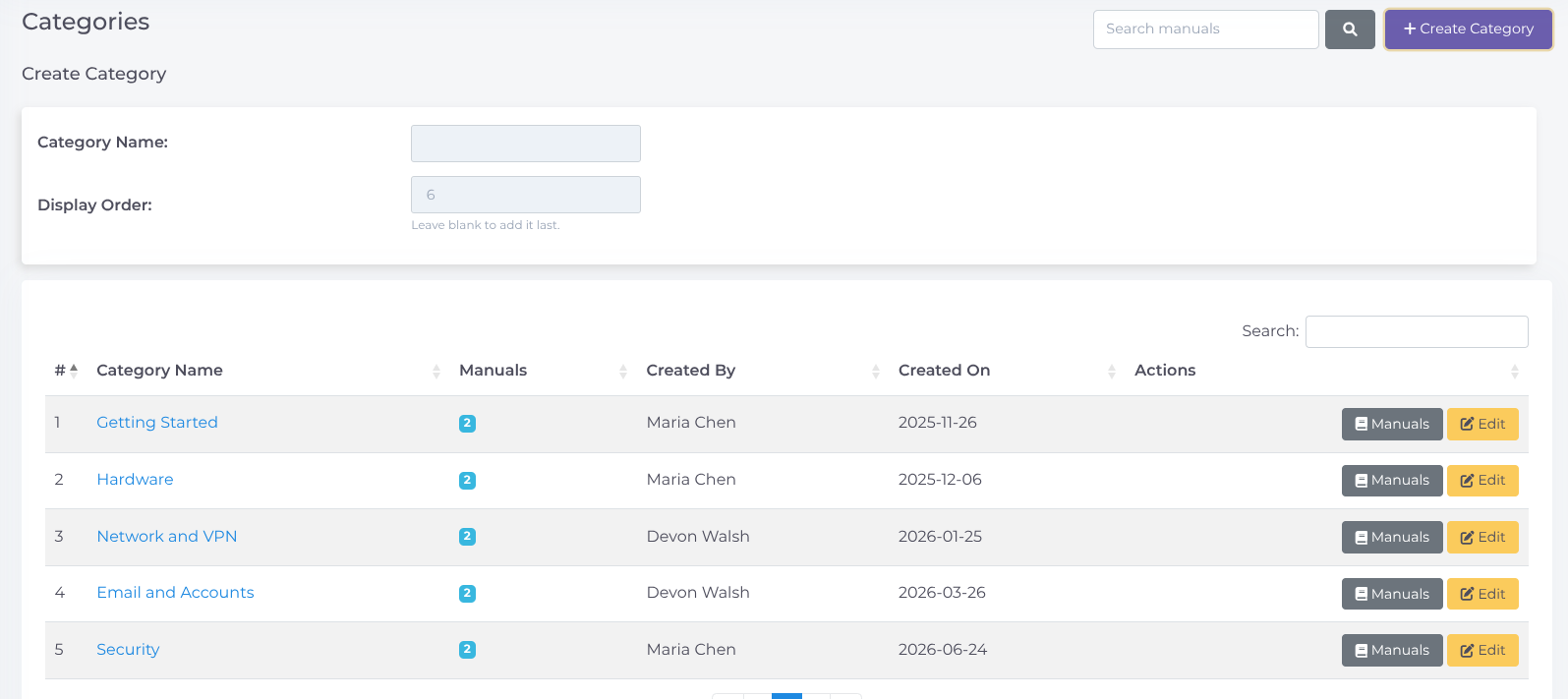
Task: Open the Network and VPN link
Action: [167, 536]
